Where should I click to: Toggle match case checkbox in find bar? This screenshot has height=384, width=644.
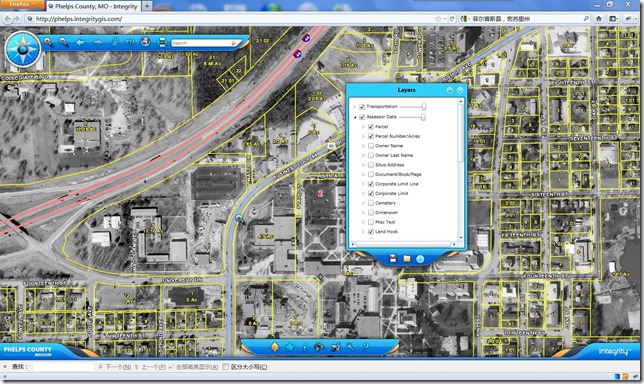225,367
